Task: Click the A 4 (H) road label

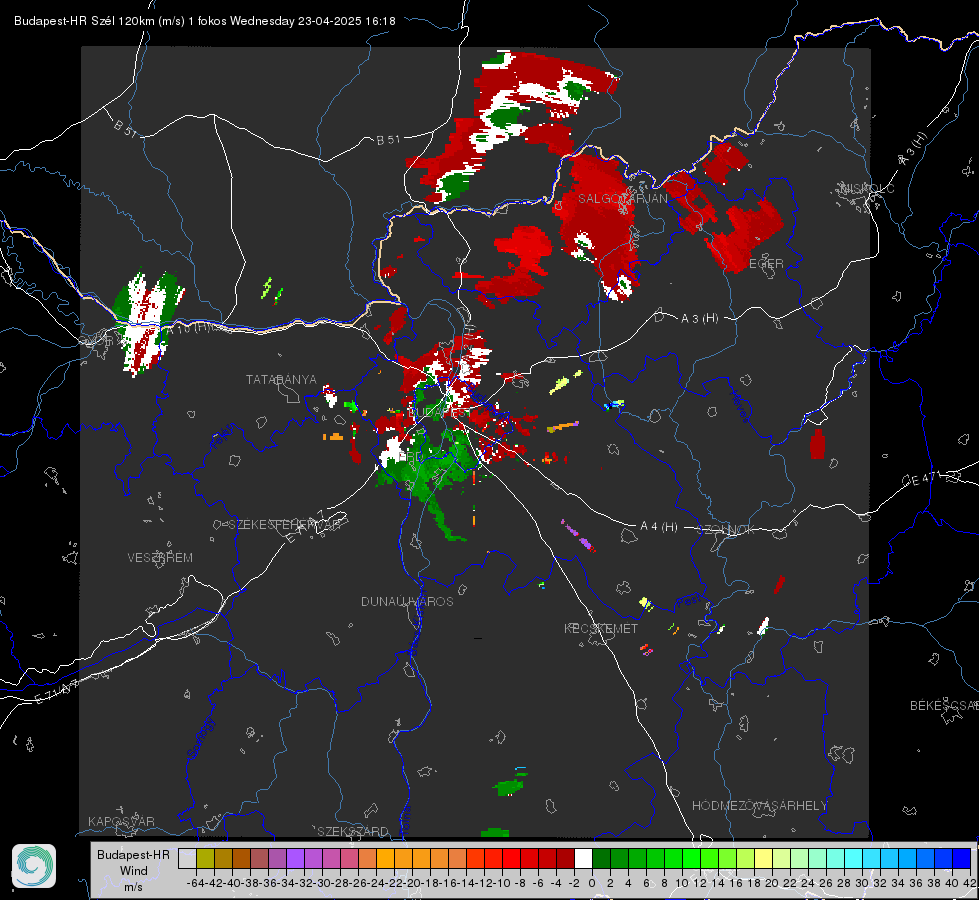Action: point(659,527)
